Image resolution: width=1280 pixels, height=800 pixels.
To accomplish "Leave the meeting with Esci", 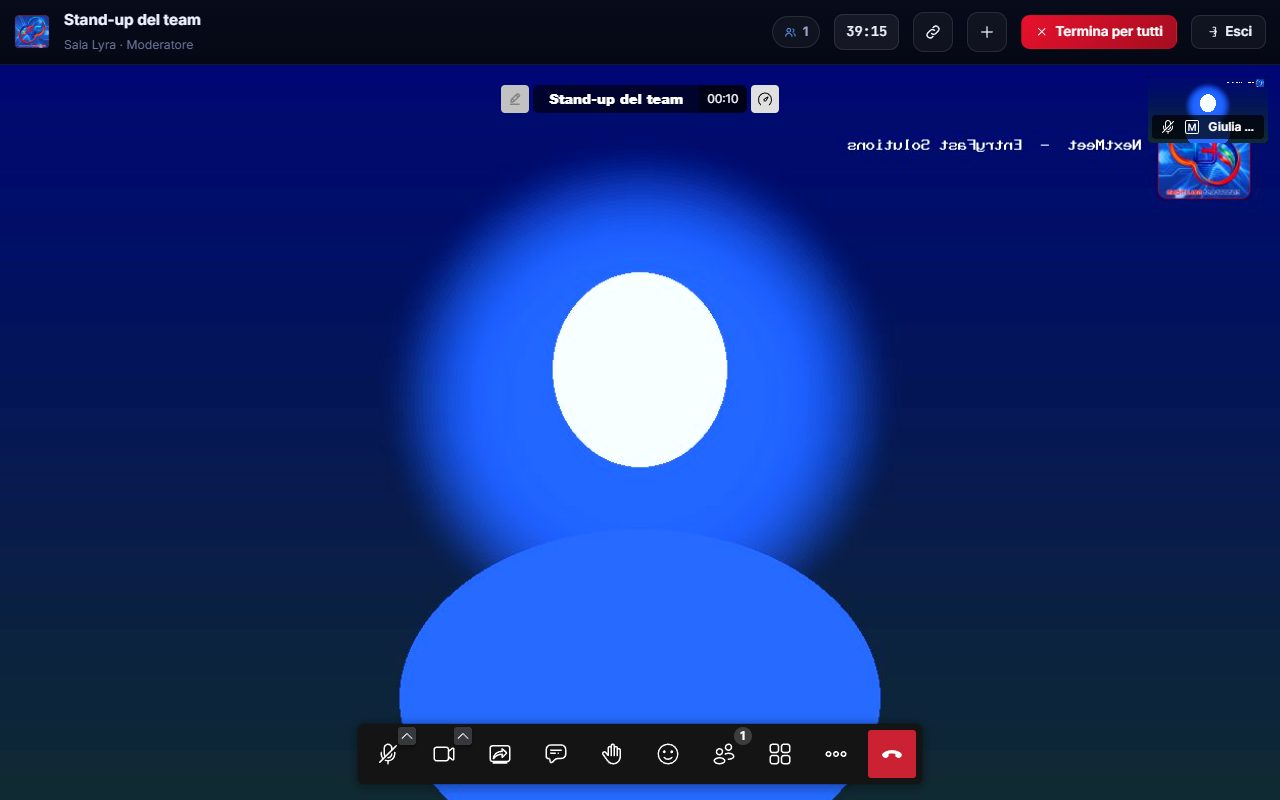I will click(1228, 32).
